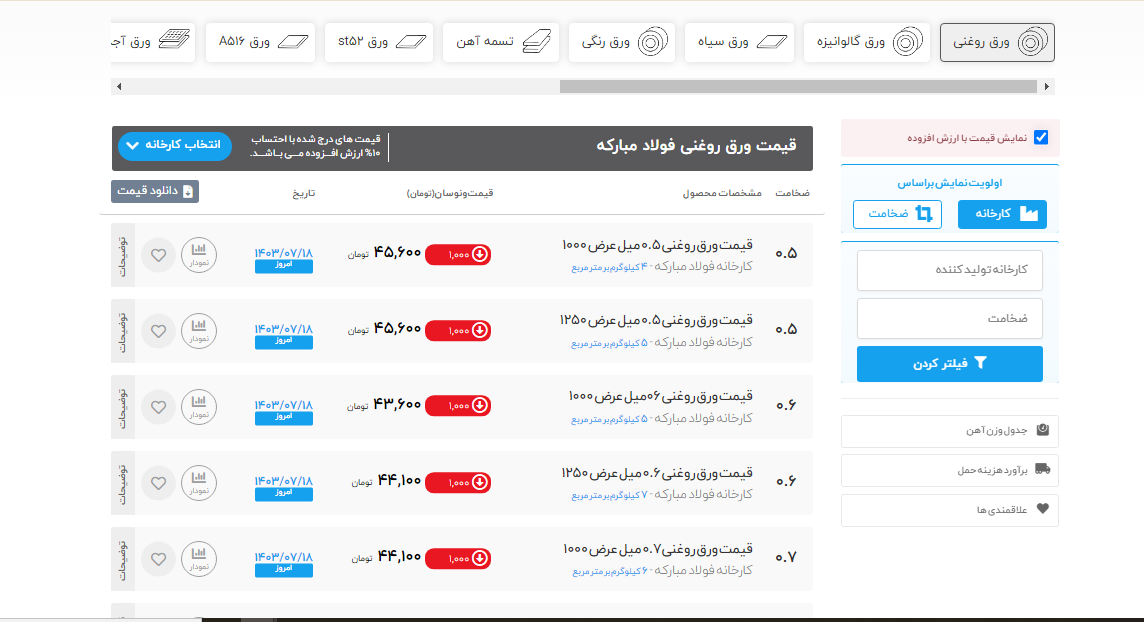Expand توضیحات tab on 0.6 width 1000 row

[122, 407]
